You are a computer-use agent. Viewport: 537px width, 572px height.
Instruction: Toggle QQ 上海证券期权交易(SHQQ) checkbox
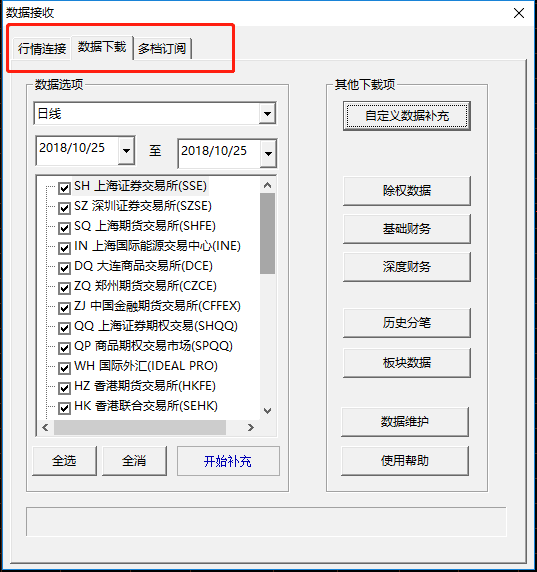[x=64, y=328]
